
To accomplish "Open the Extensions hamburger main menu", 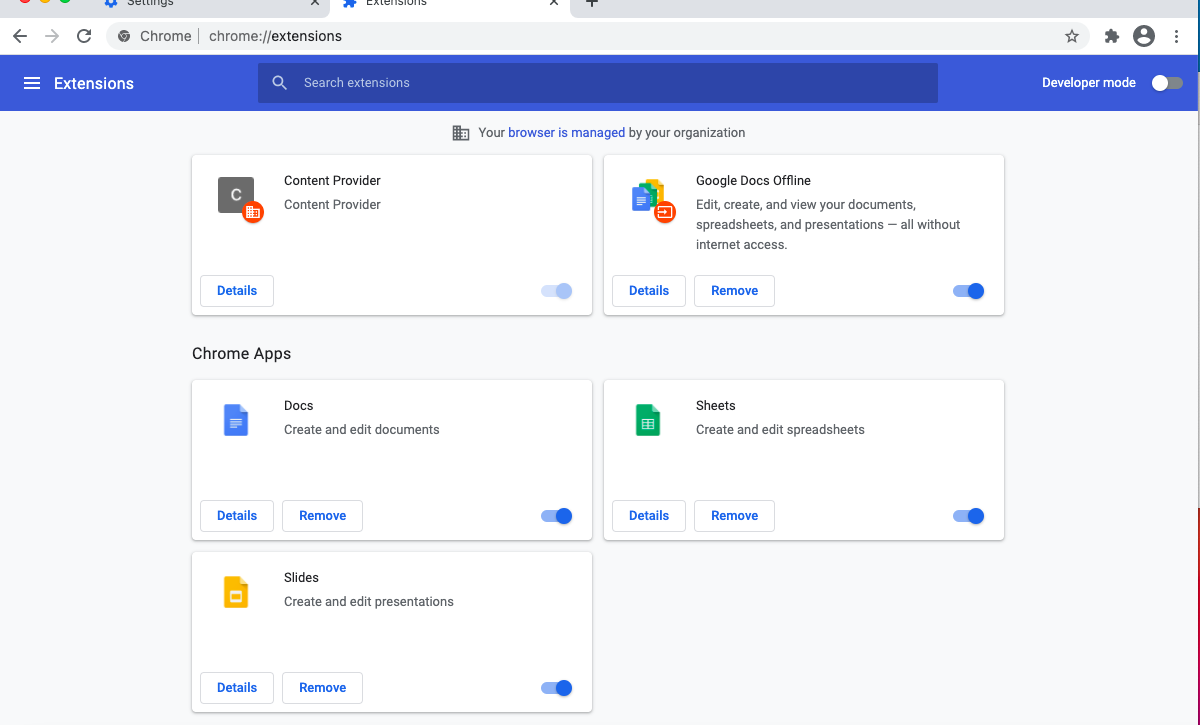I will pyautogui.click(x=32, y=83).
